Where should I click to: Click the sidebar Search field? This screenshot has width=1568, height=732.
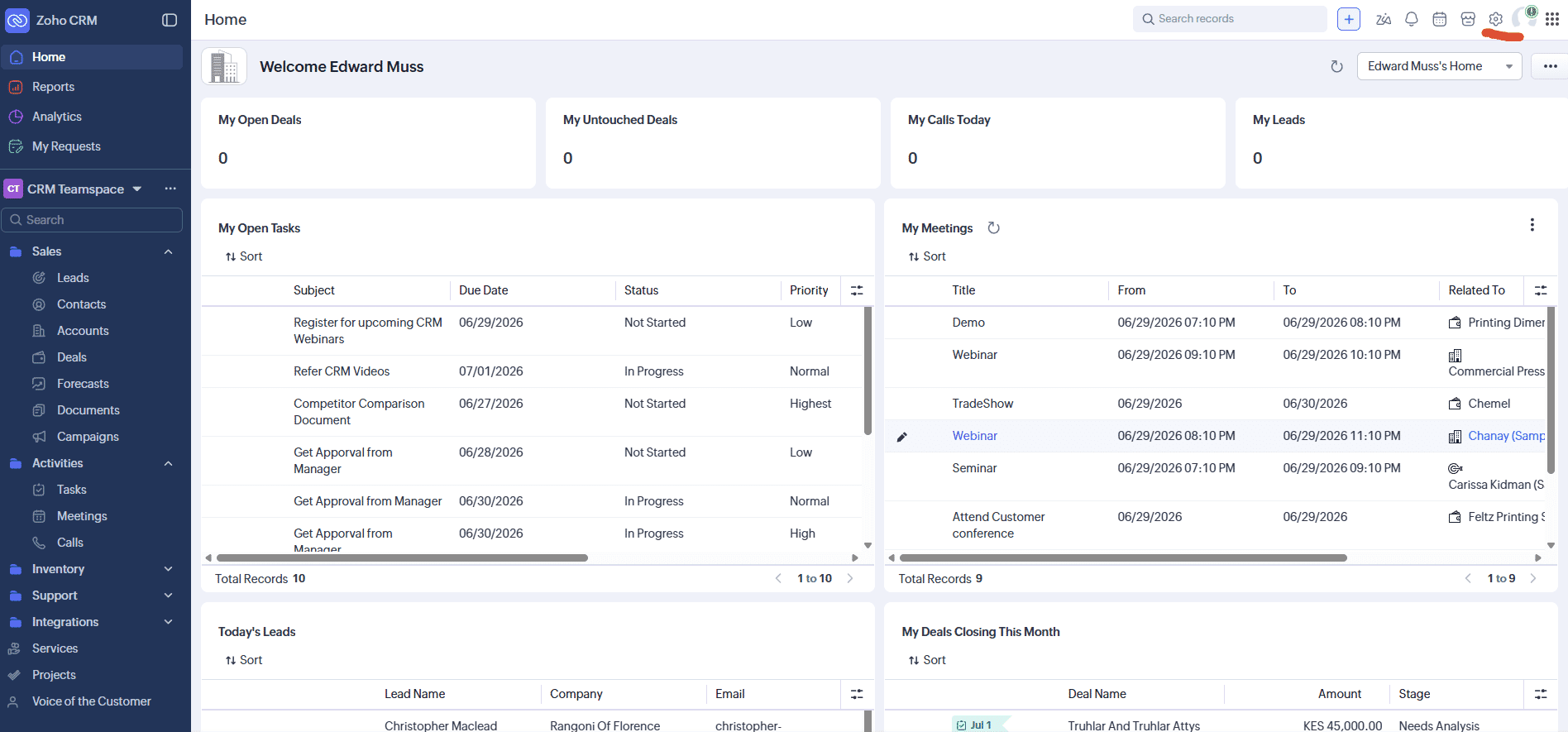click(93, 220)
